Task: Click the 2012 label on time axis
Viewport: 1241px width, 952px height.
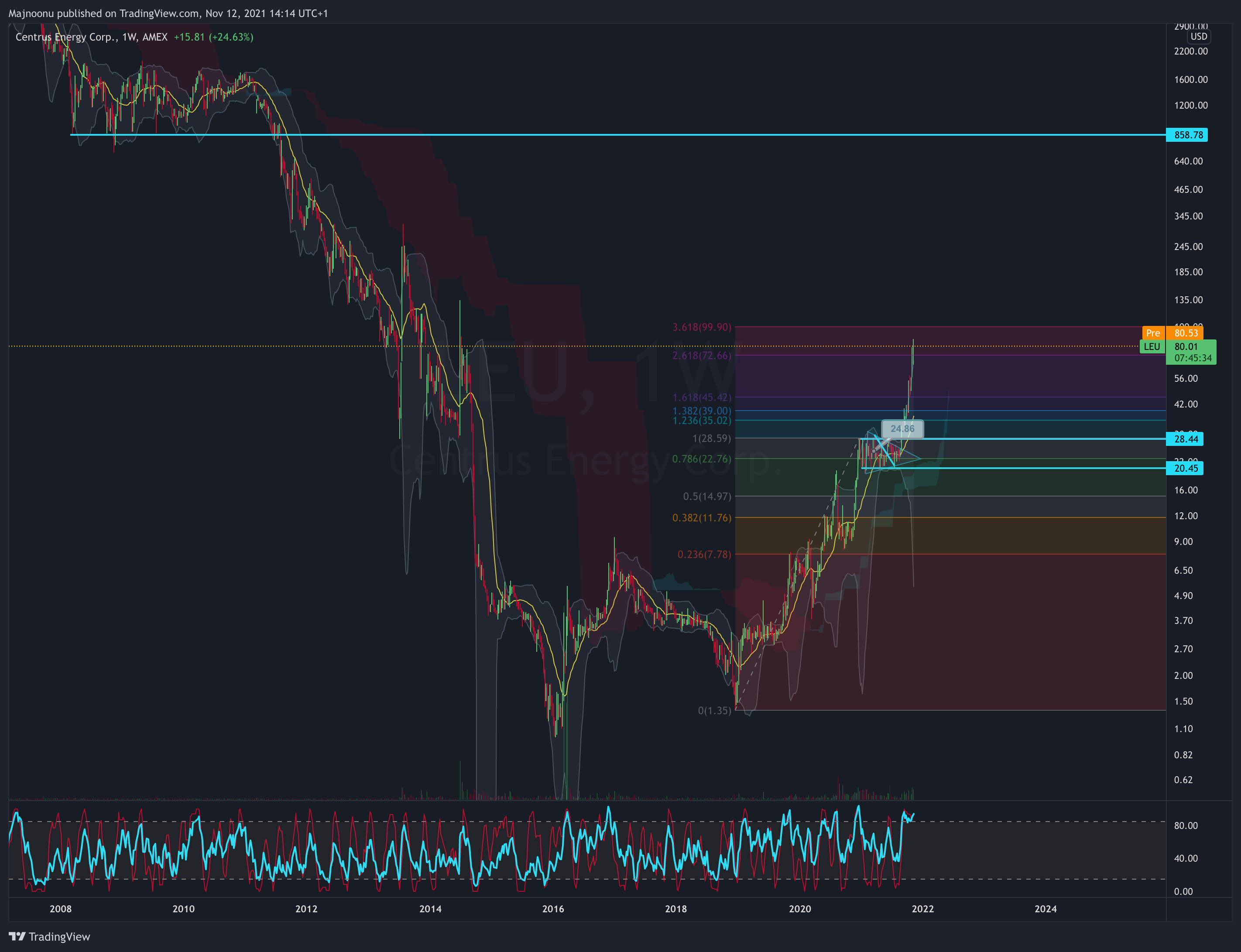Action: pyautogui.click(x=307, y=909)
